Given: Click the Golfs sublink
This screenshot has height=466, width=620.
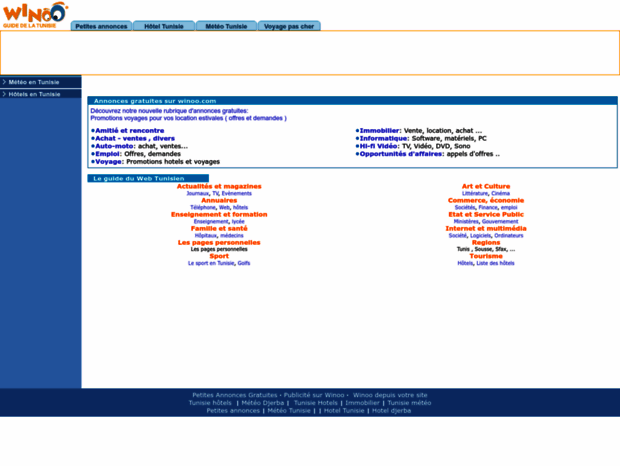Looking at the screenshot, I should pos(244,263).
